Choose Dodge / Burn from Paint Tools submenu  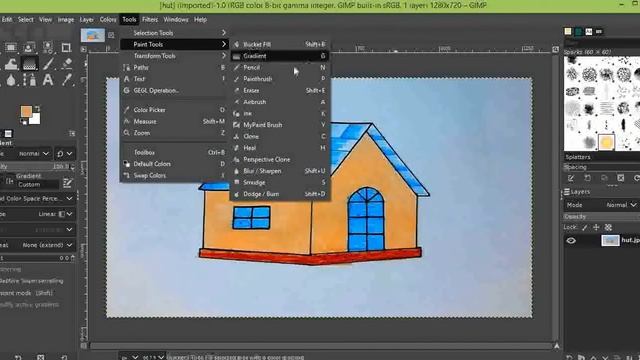[280, 194]
